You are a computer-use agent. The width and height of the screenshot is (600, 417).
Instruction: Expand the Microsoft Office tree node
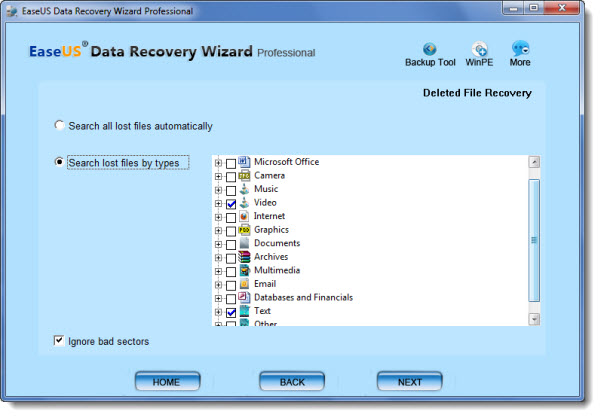[218, 163]
